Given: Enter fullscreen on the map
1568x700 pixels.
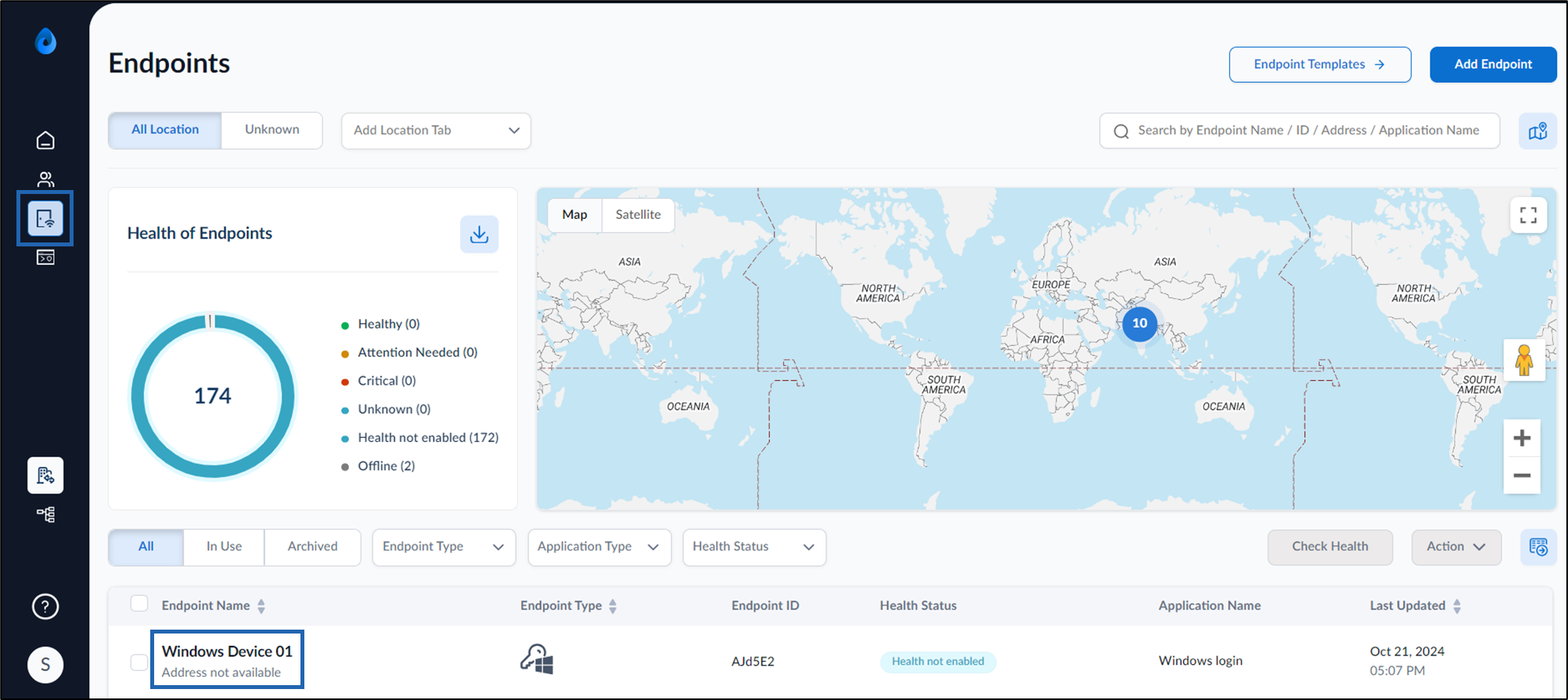Looking at the screenshot, I should pos(1528,215).
